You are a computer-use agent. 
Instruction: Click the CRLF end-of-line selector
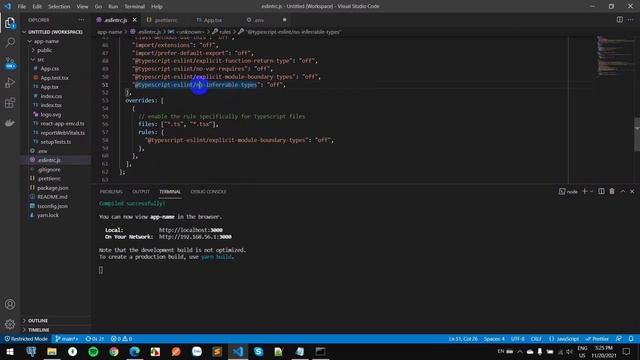point(536,339)
